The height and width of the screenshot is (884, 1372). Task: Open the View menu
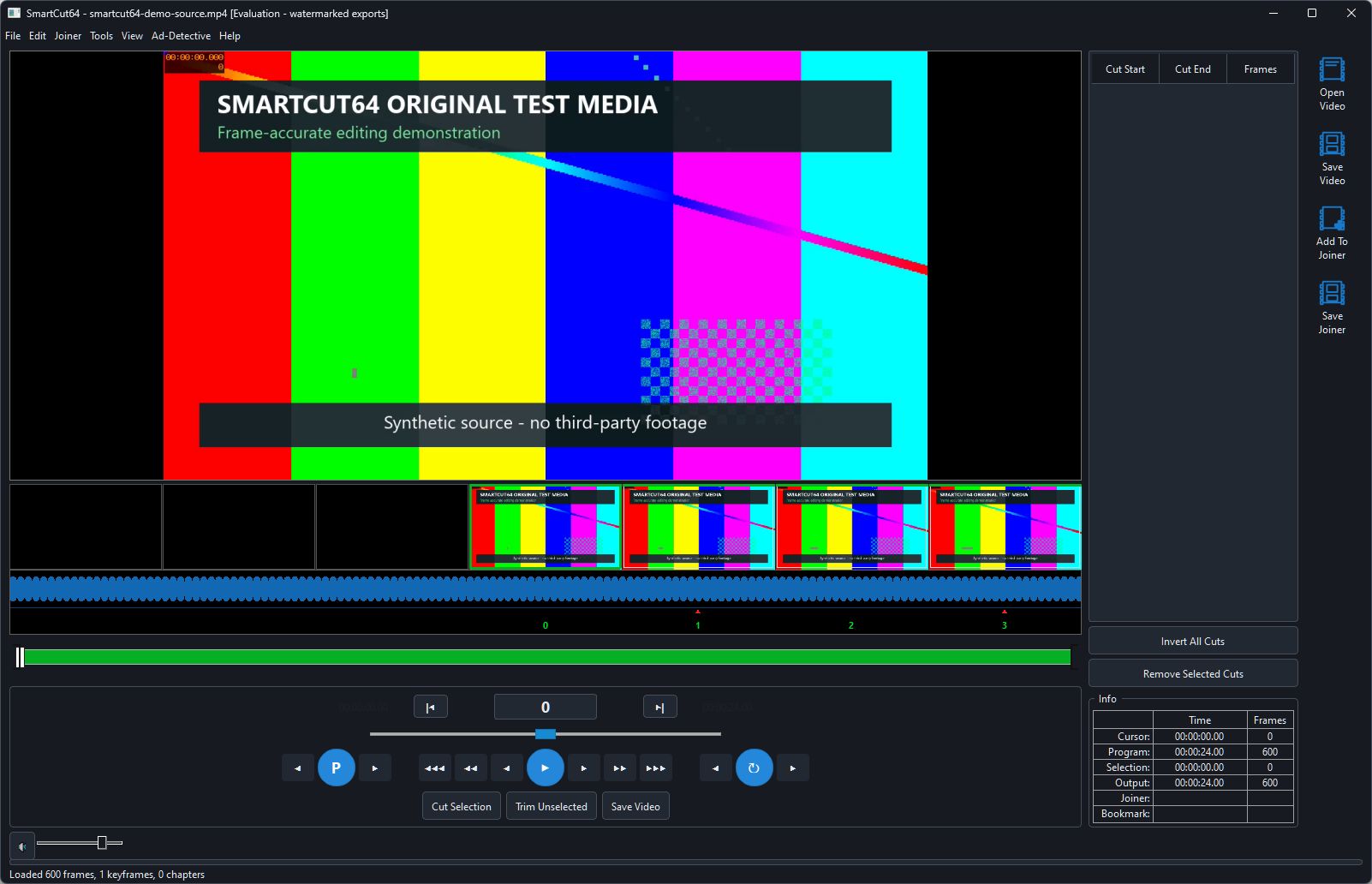(132, 36)
